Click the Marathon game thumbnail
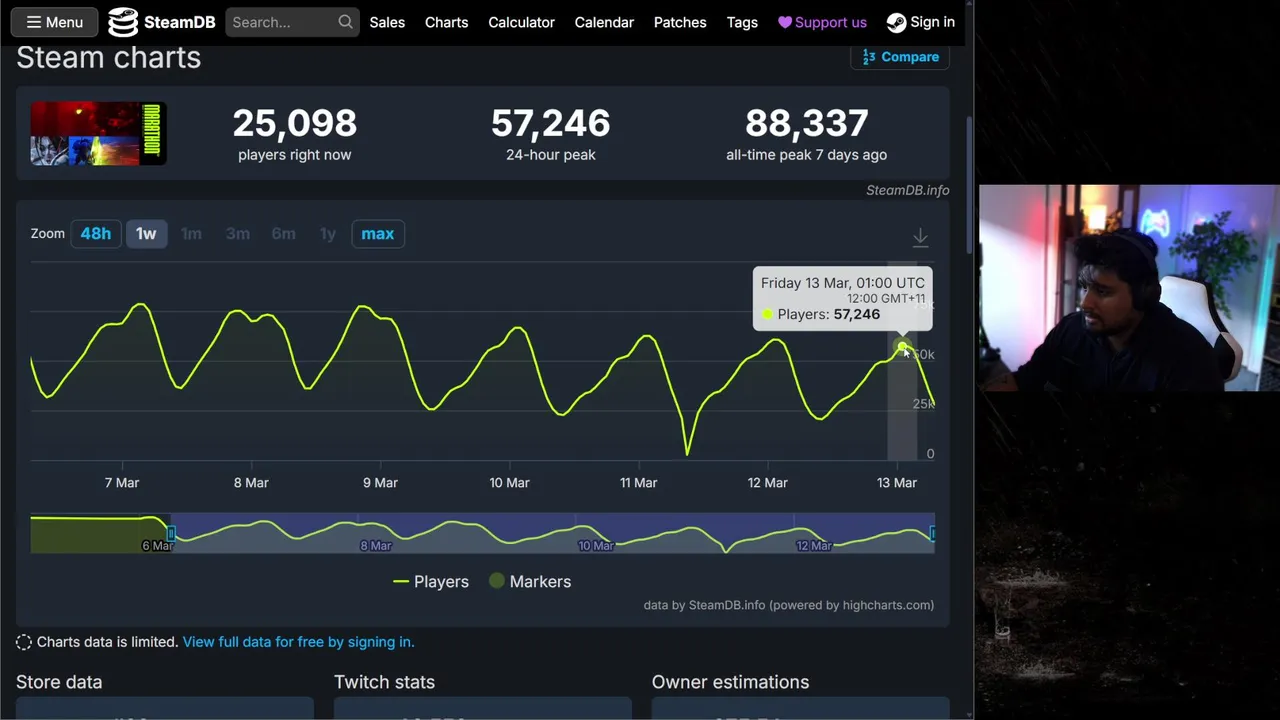The height and width of the screenshot is (720, 1280). pyautogui.click(x=98, y=133)
